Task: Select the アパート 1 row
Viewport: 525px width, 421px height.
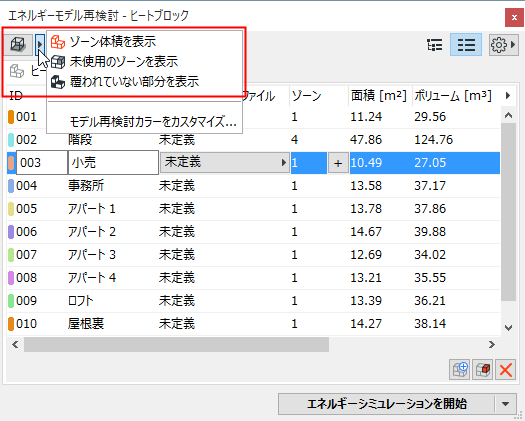Action: (x=253, y=209)
